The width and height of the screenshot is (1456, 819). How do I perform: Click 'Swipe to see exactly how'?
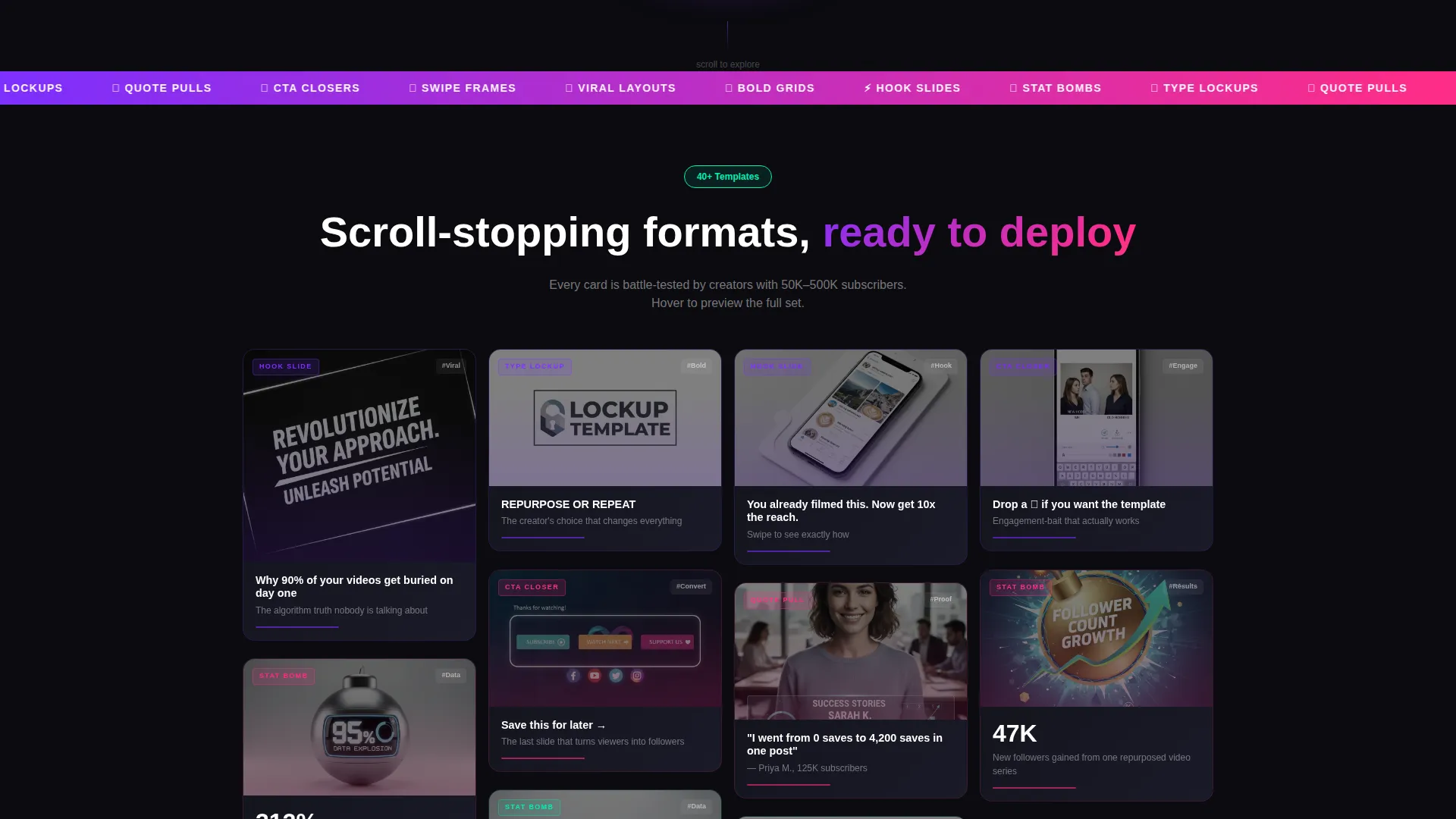(798, 535)
